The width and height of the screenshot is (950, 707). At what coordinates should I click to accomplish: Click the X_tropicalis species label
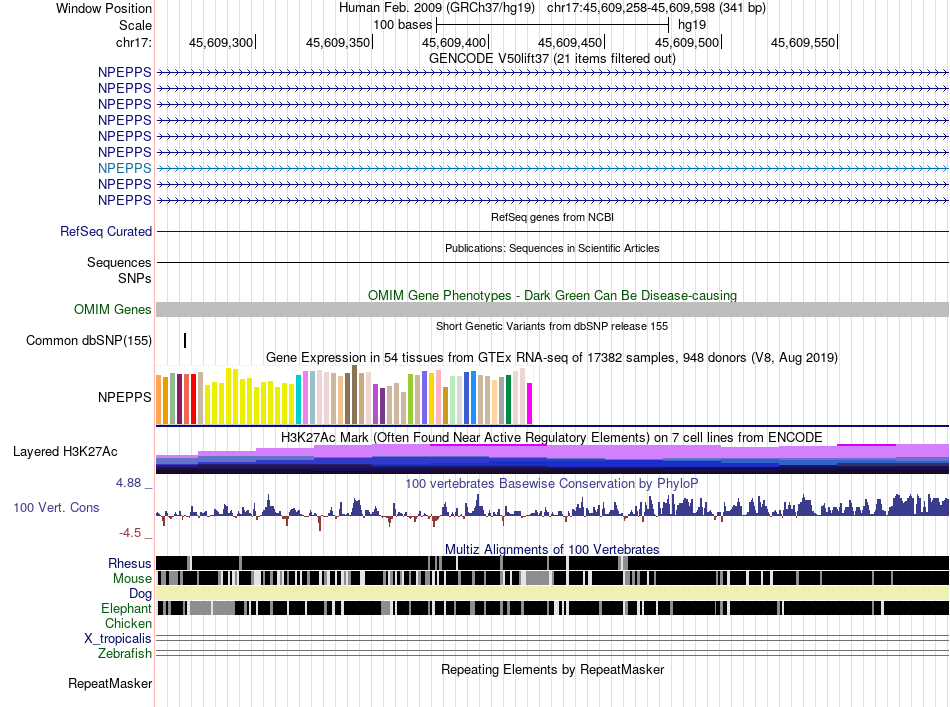118,639
